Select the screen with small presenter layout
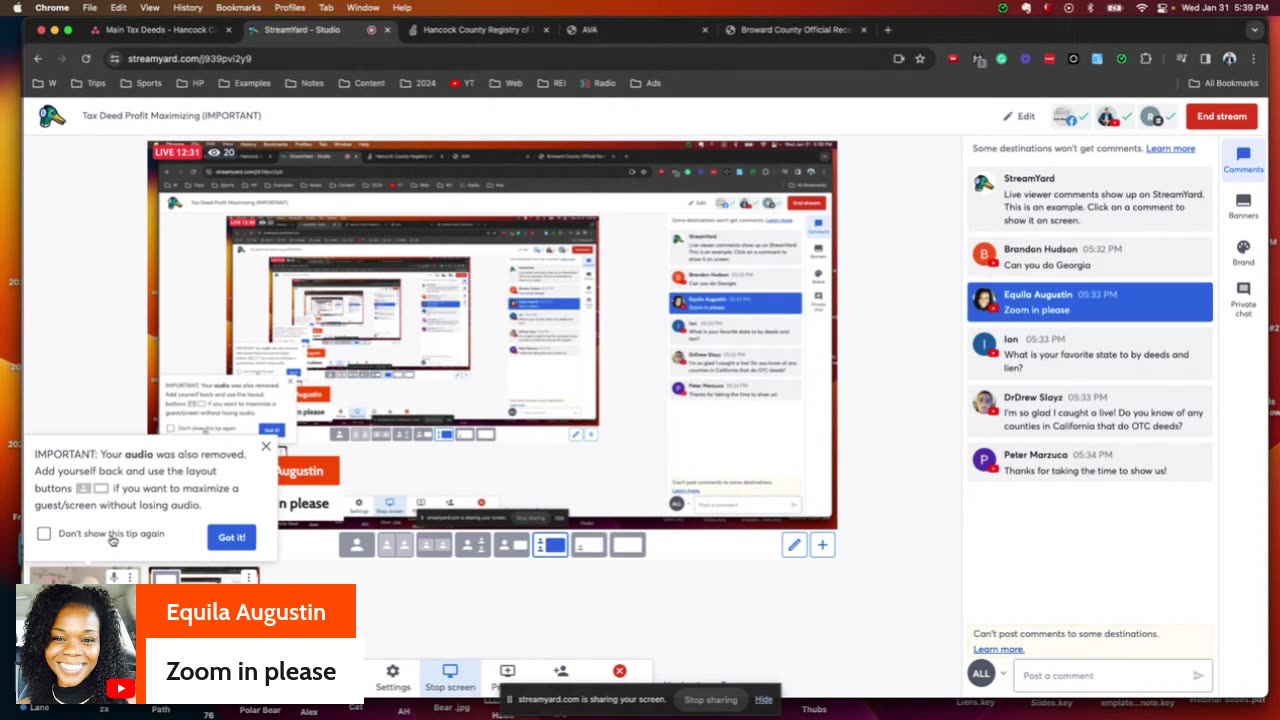Image resolution: width=1280 pixels, height=720 pixels. (x=589, y=545)
